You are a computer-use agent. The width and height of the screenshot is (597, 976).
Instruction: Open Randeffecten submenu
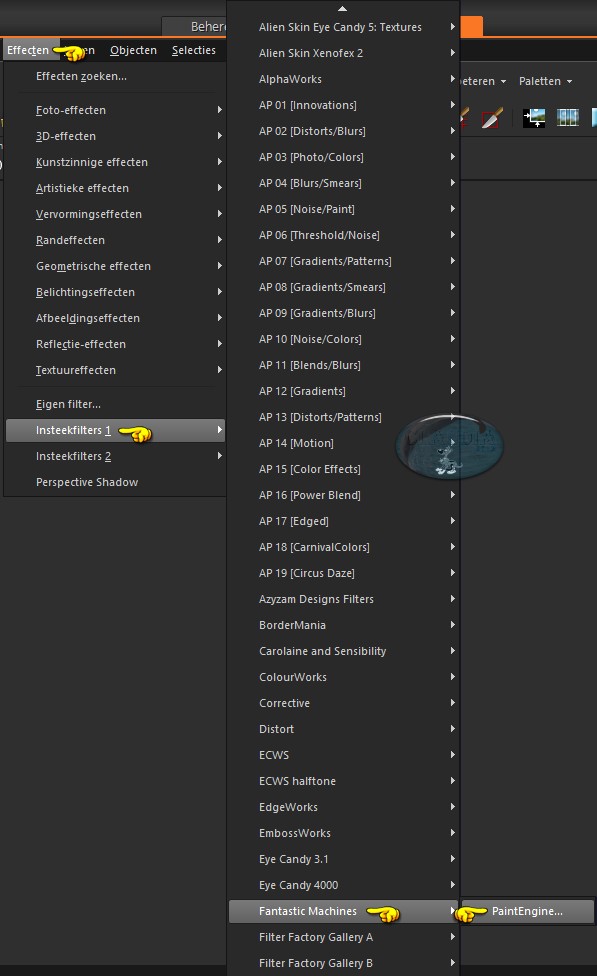(x=115, y=240)
